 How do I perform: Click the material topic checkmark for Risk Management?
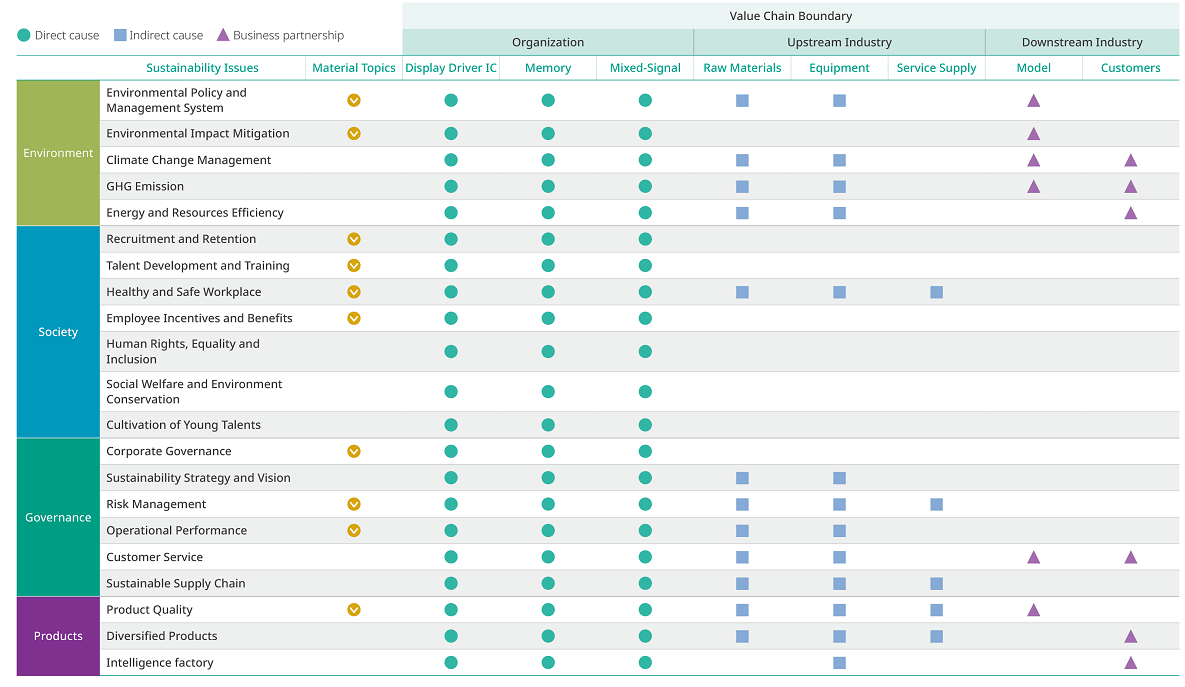point(354,504)
